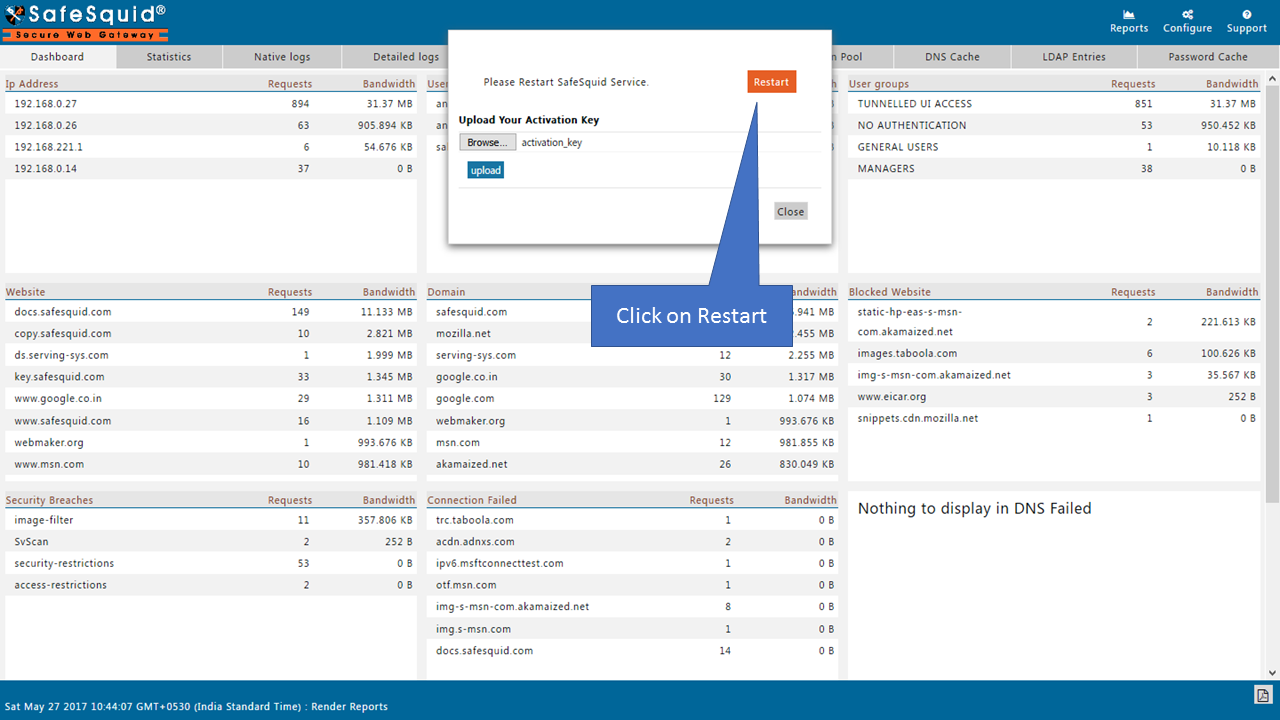Open the Native logs tab
The height and width of the screenshot is (720, 1280).
283,57
